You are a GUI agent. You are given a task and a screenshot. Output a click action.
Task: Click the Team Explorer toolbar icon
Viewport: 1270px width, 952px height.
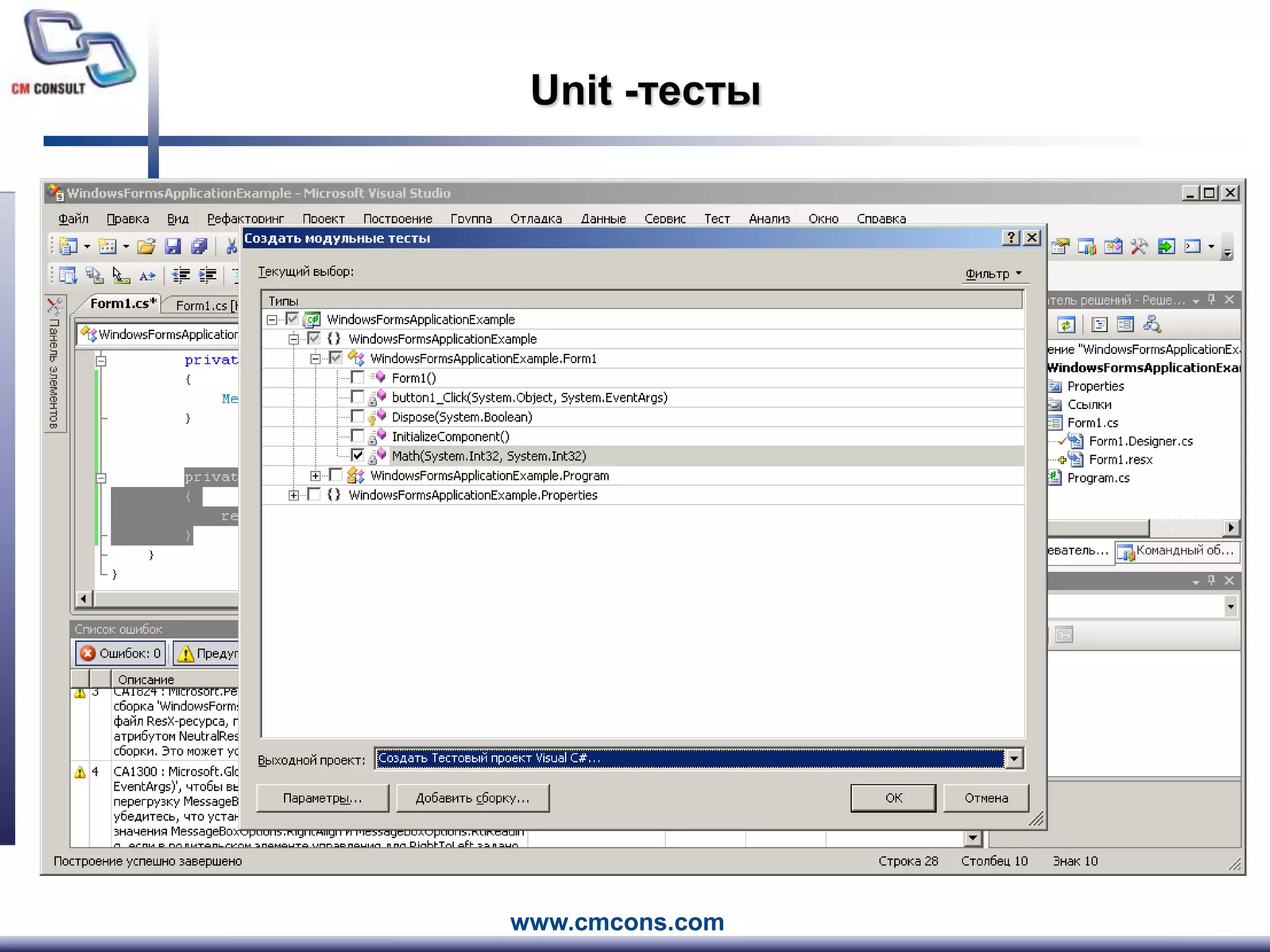tap(1086, 246)
